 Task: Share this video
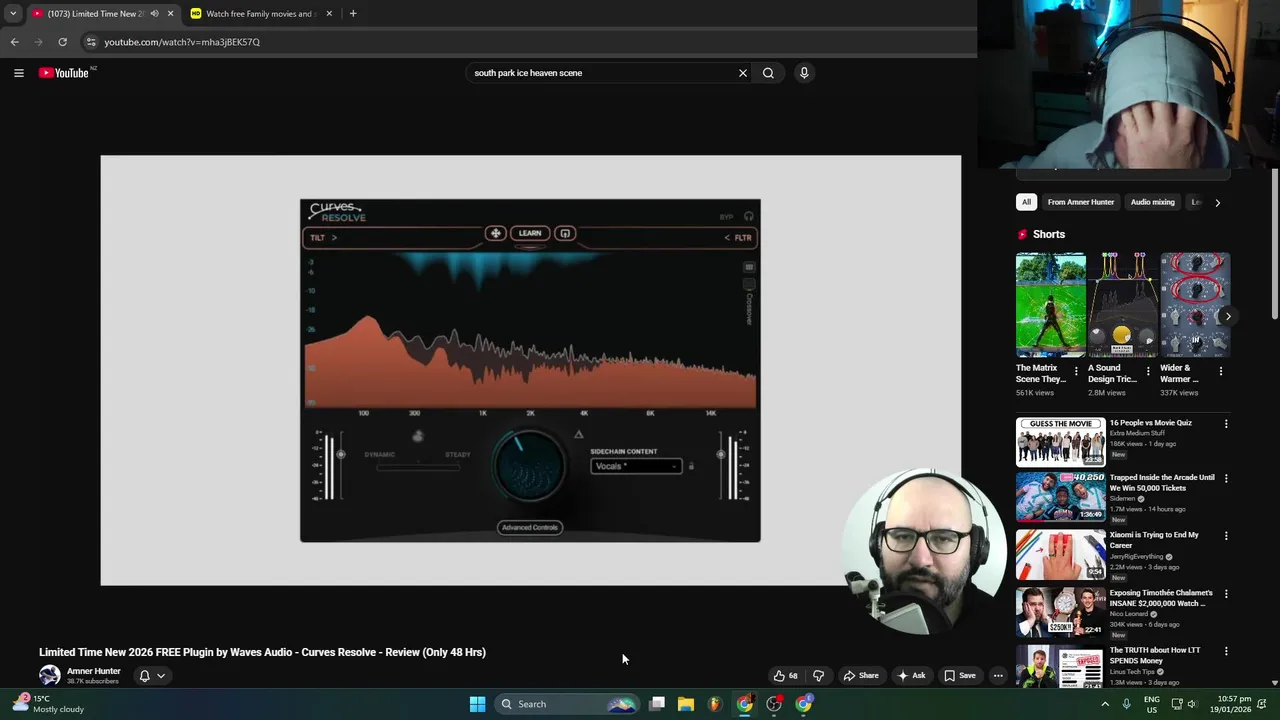[860, 676]
